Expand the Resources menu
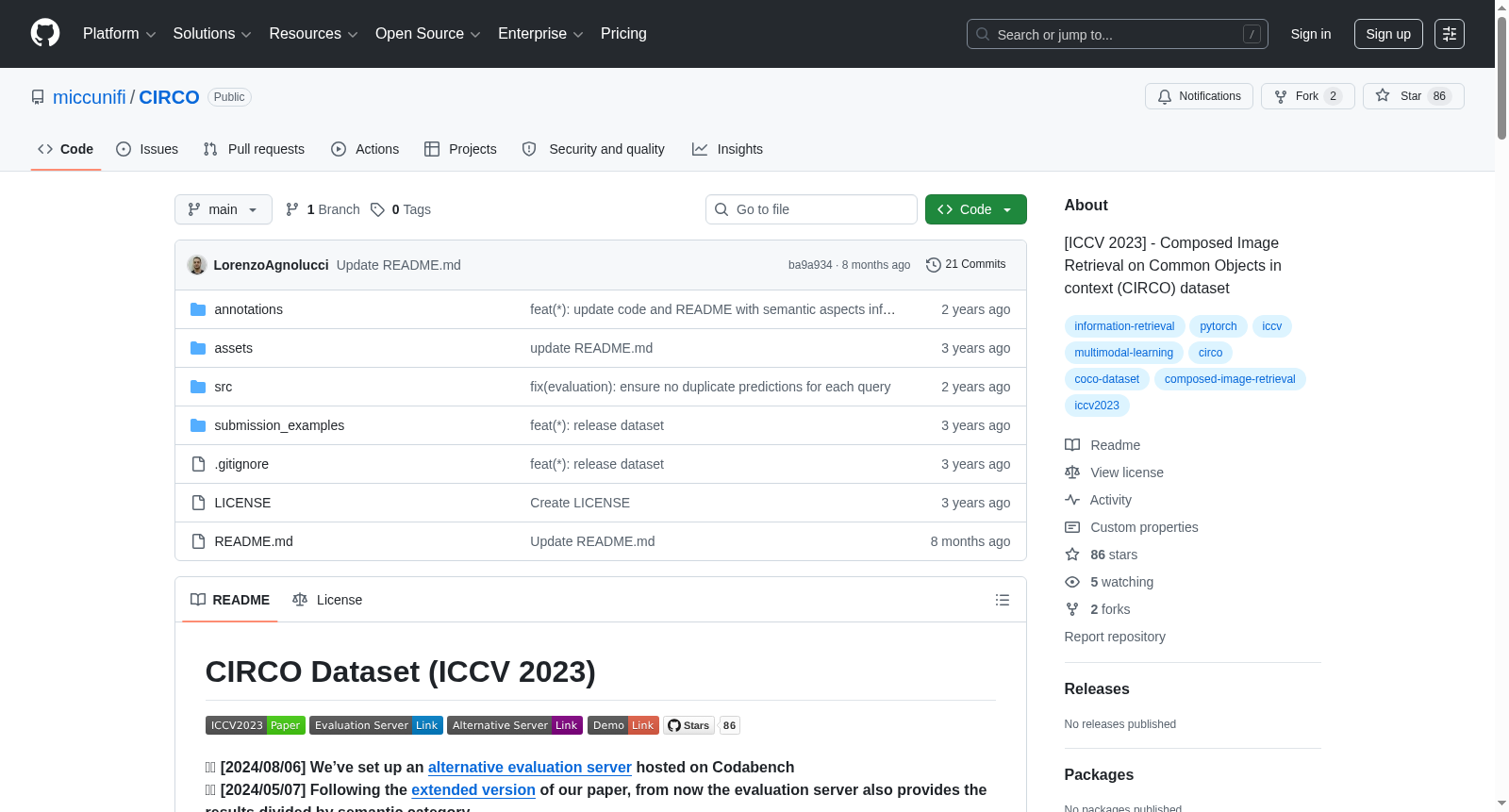Viewport: 1509px width, 812px height. tap(314, 34)
